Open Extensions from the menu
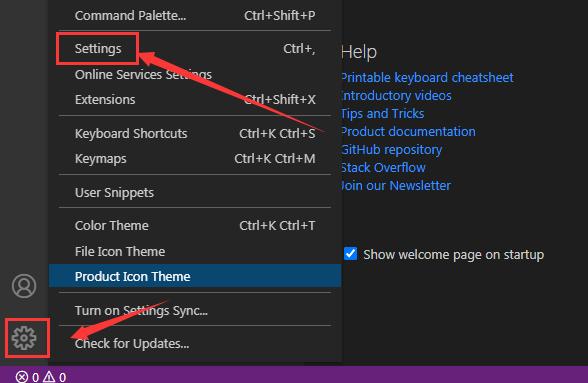Viewport: 588px width, 383px height. click(x=195, y=99)
